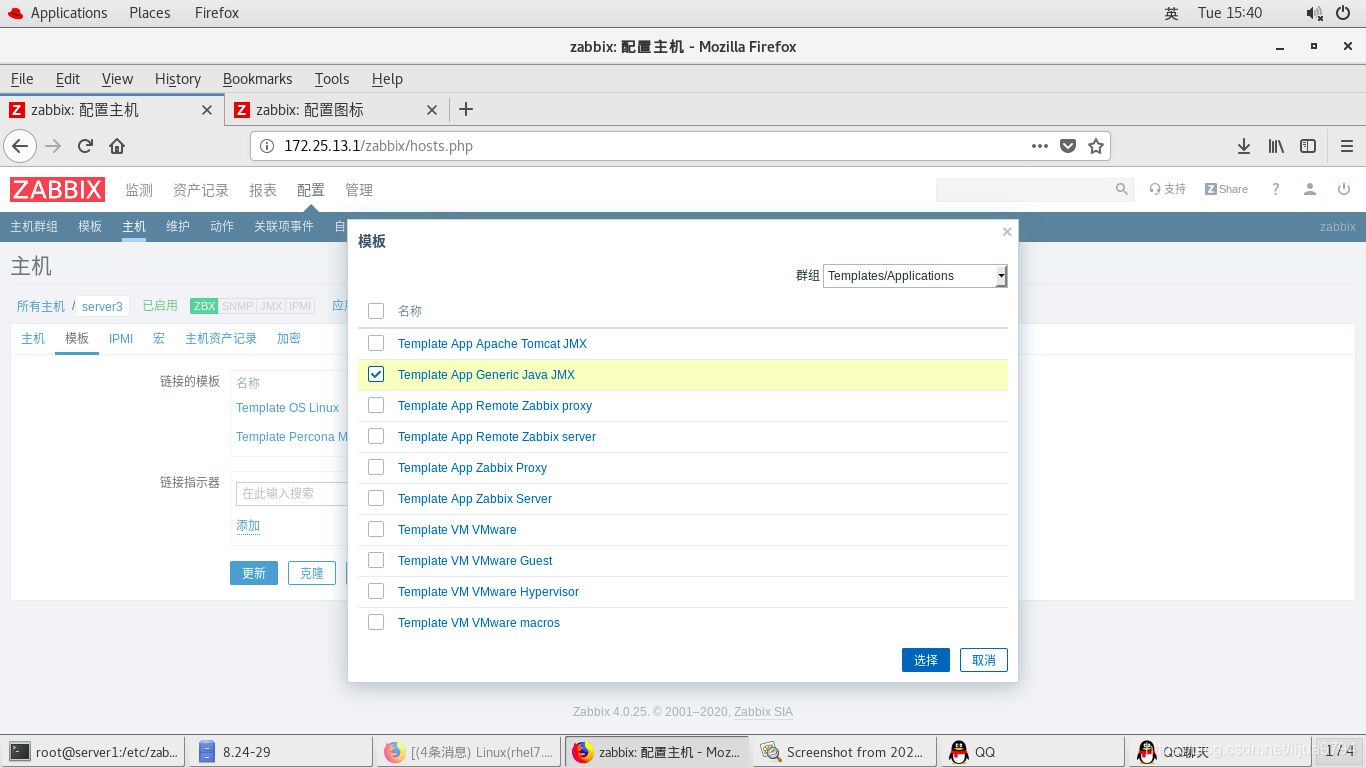Viewport: 1366px width, 768px height.
Task: Click 在此输入搜索 template search field
Action: [292, 493]
